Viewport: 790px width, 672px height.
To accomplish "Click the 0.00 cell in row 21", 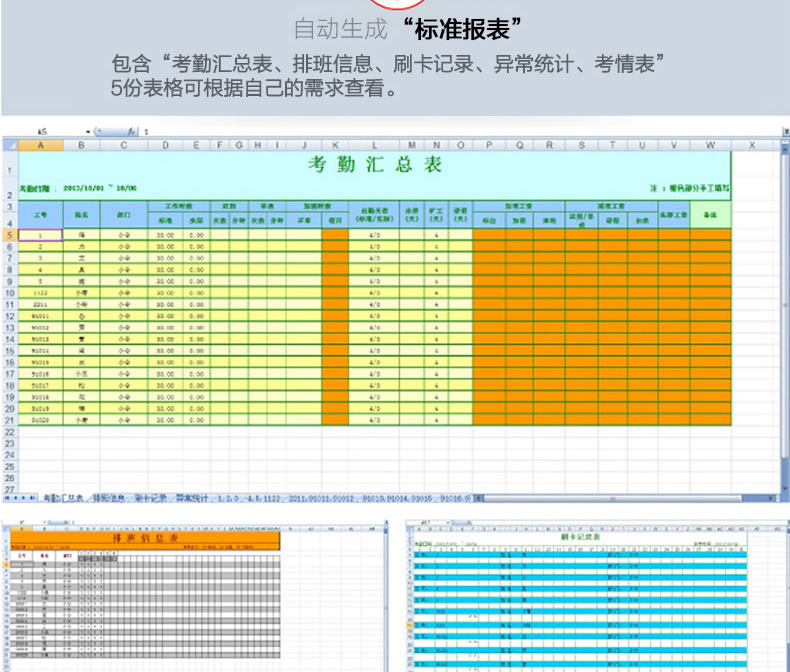I will pos(196,420).
